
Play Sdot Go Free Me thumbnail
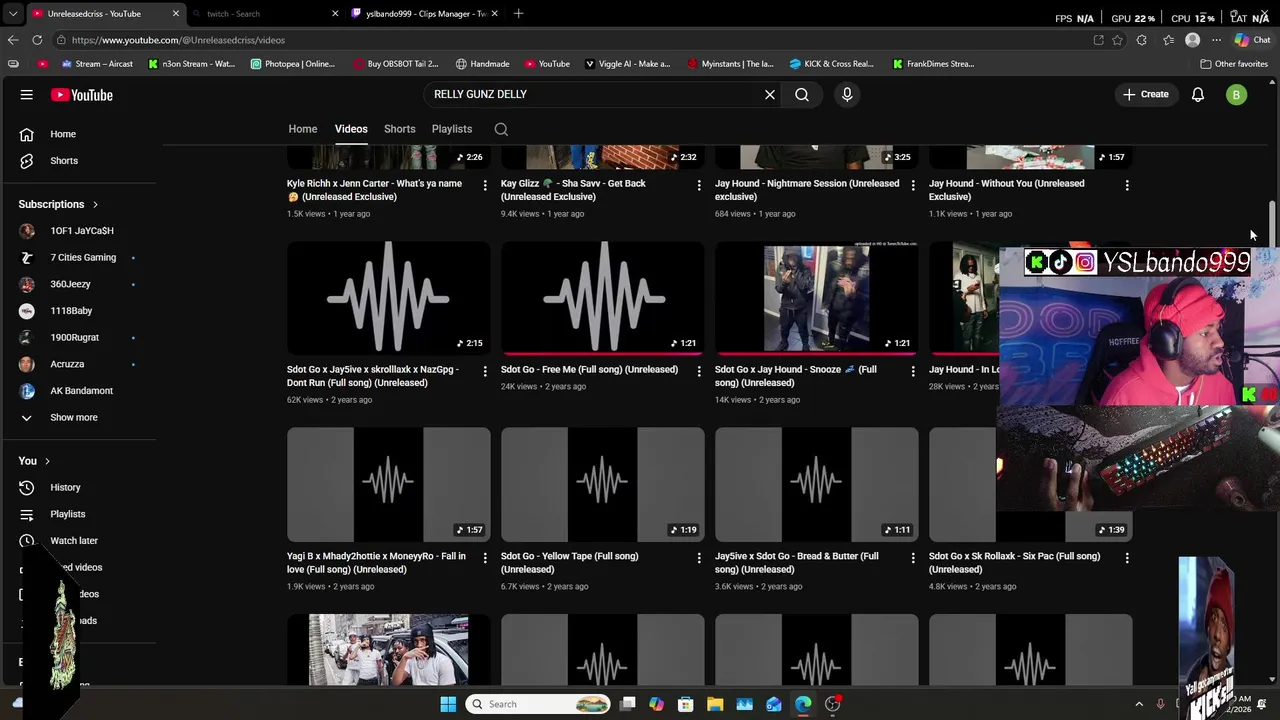click(603, 298)
